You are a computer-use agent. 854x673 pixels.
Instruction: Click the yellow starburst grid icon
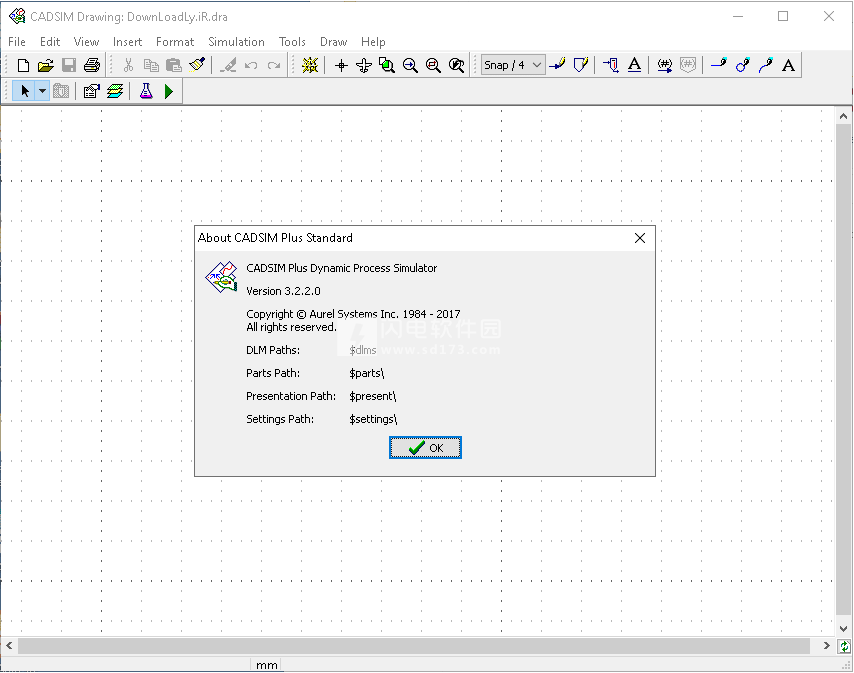tap(310, 65)
